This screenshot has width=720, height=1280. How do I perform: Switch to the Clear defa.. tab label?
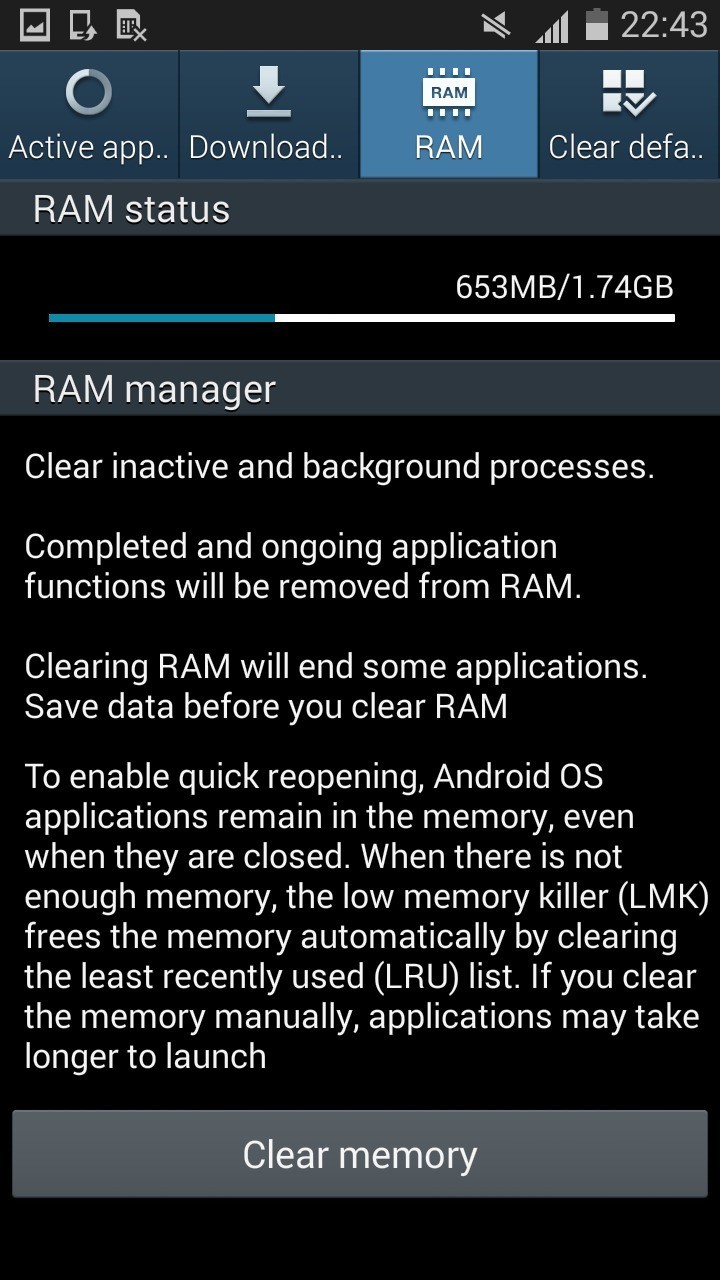click(x=626, y=148)
